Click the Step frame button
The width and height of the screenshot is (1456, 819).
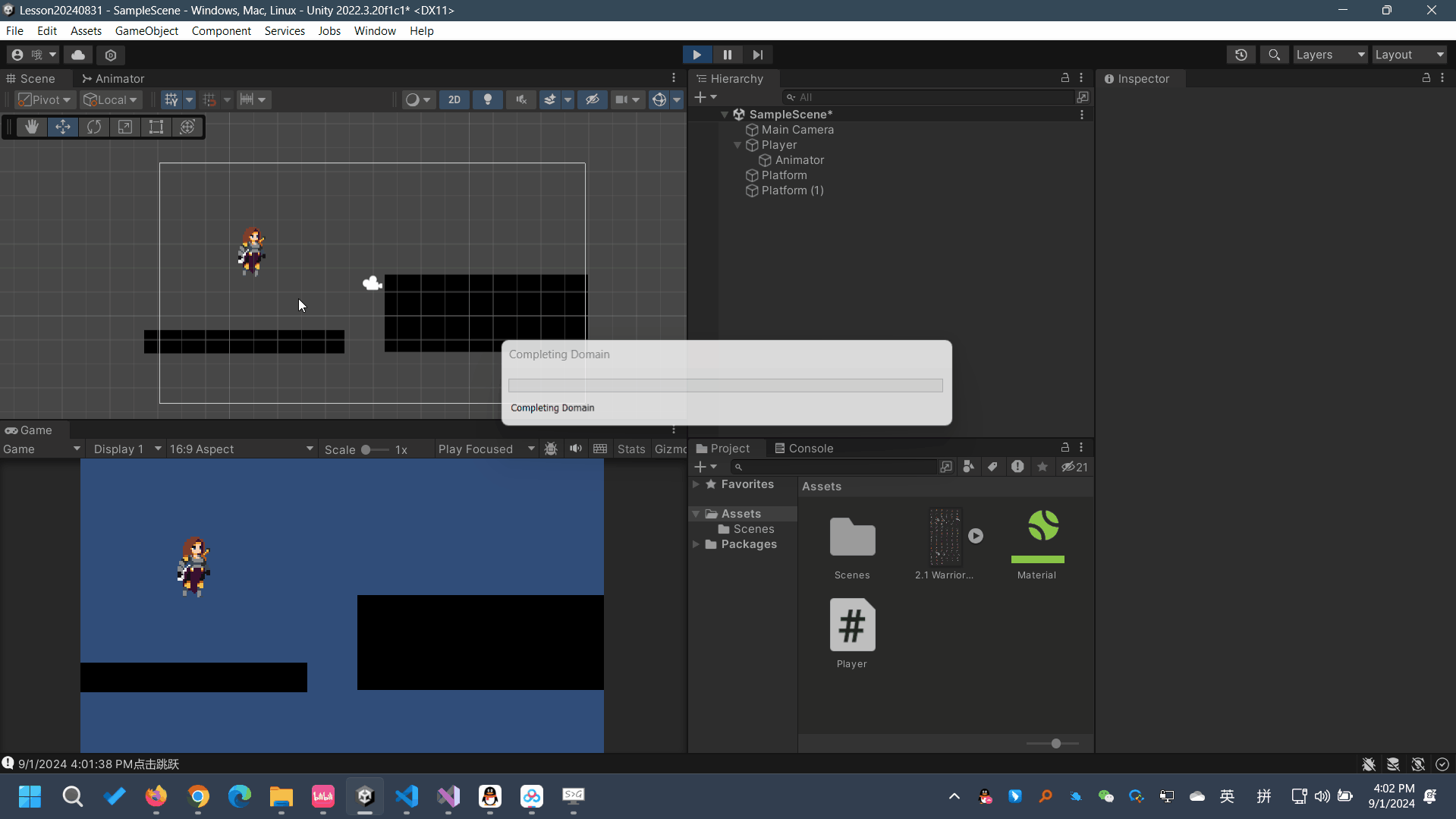[x=757, y=55]
